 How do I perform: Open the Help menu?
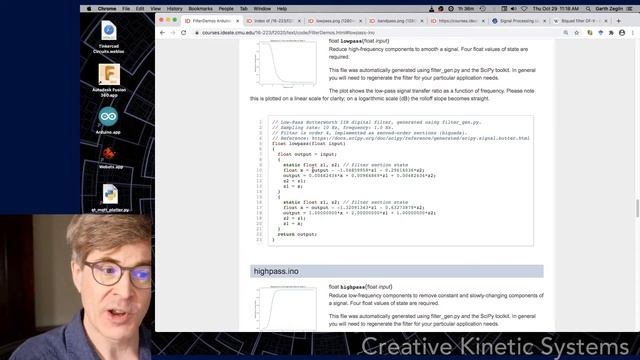282,9
